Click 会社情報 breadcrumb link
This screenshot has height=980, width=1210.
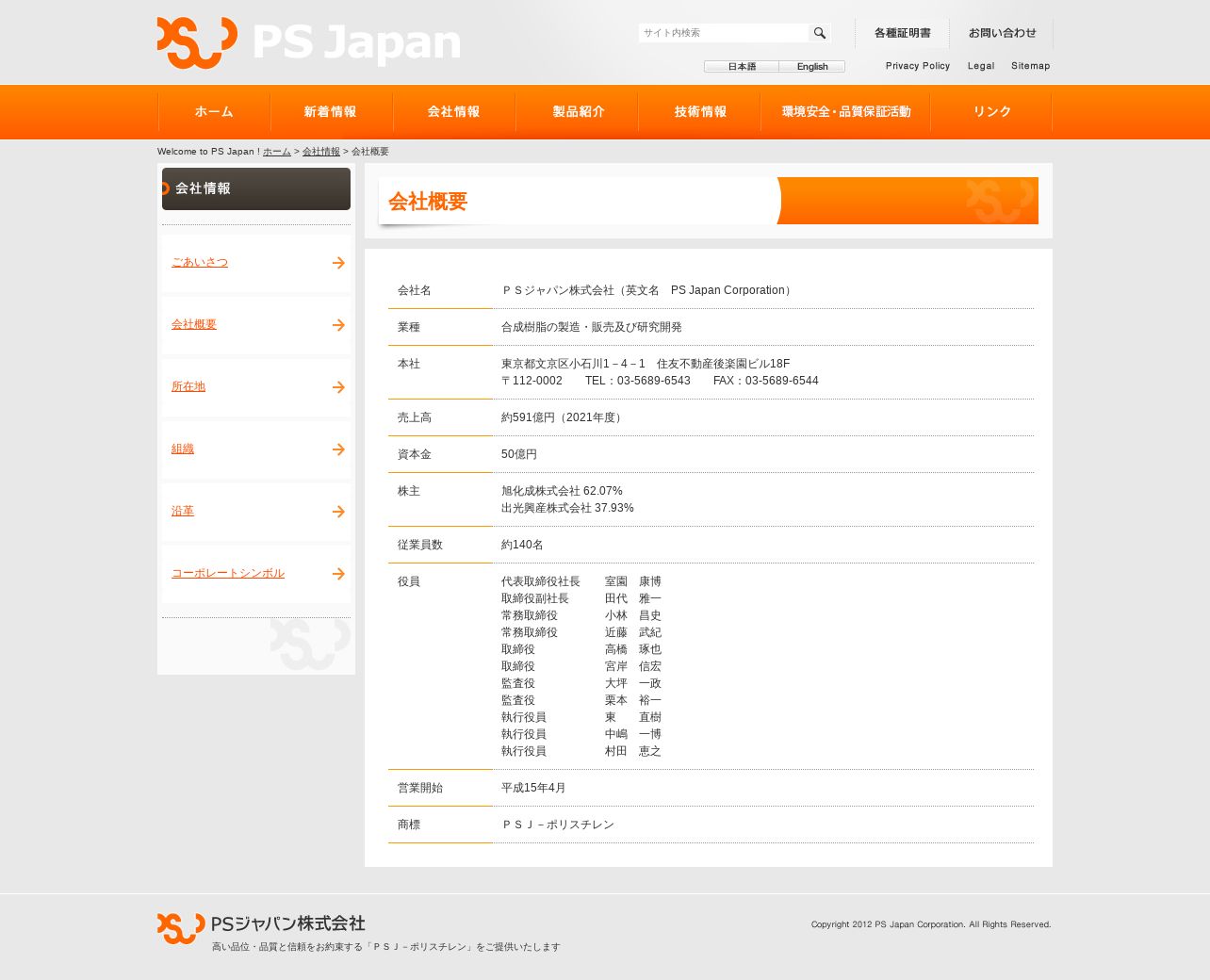[x=321, y=152]
